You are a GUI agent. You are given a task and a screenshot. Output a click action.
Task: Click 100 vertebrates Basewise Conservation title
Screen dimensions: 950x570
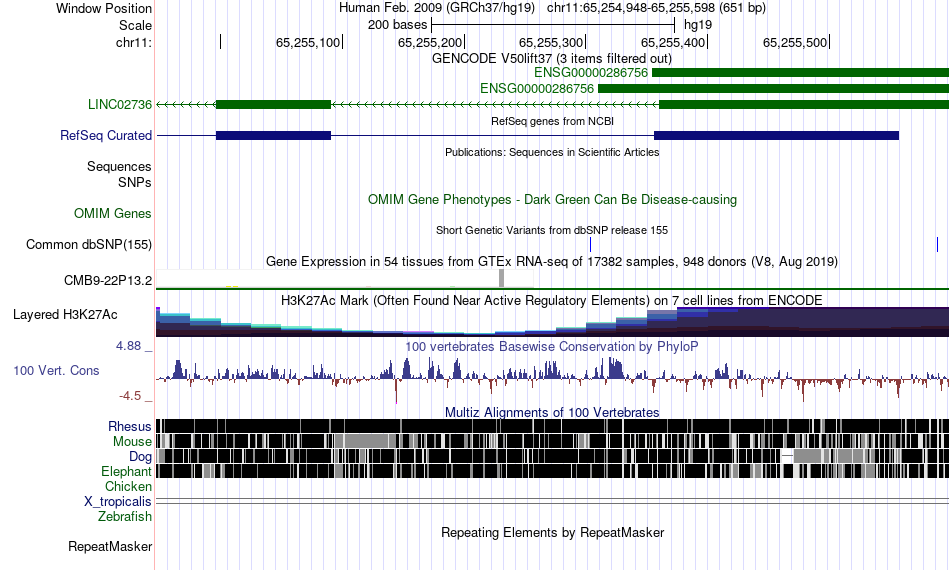(x=552, y=346)
